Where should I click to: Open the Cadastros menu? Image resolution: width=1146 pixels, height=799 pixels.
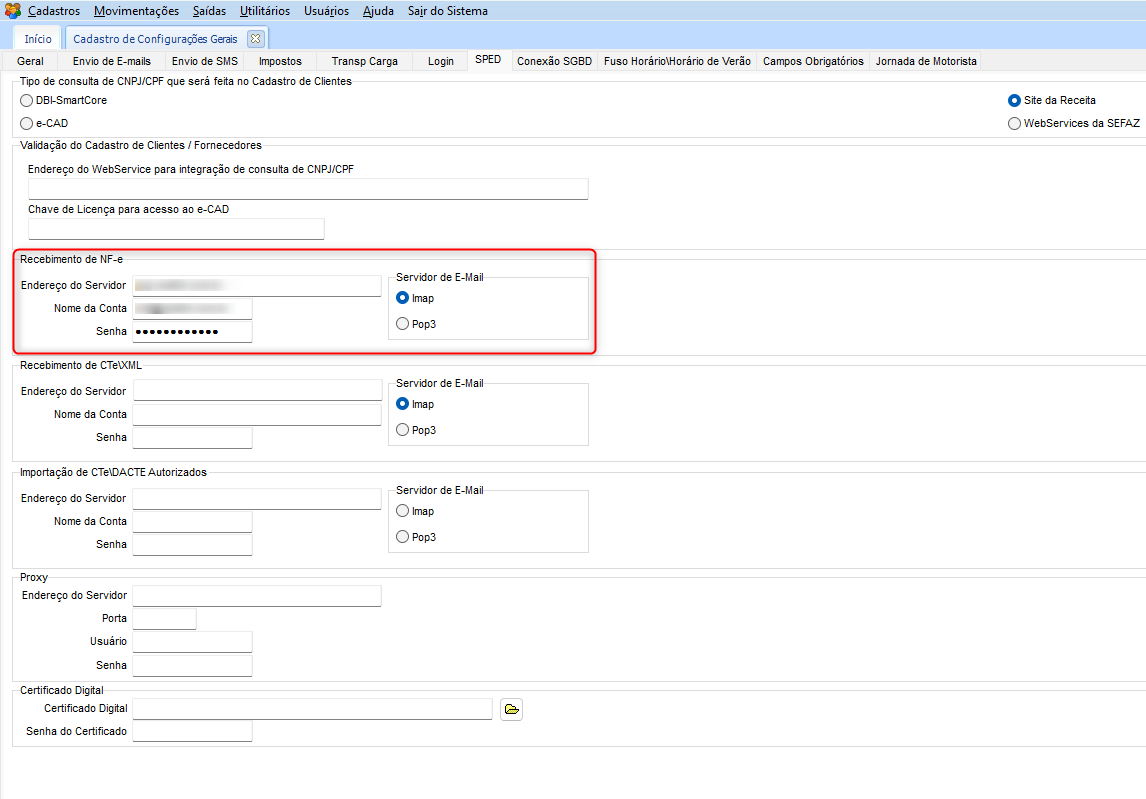click(x=54, y=11)
